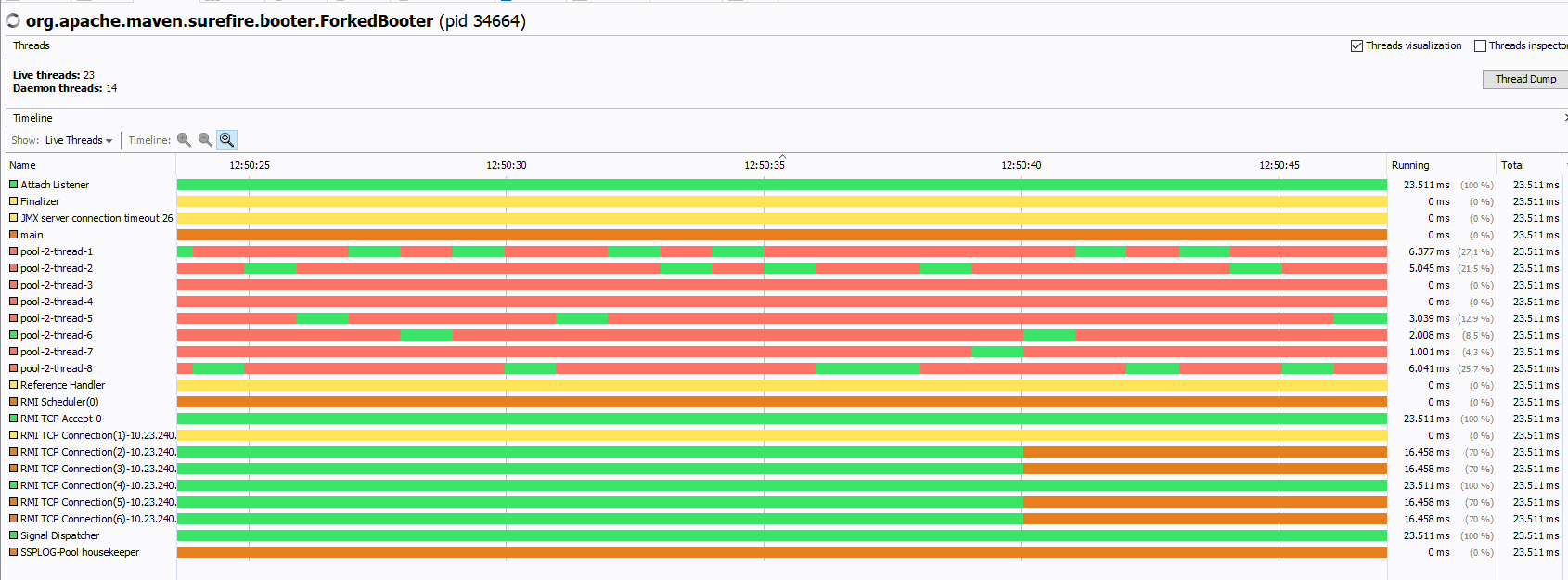Click the 1.001 ms running value
The height and width of the screenshot is (580, 1568).
point(1429,352)
